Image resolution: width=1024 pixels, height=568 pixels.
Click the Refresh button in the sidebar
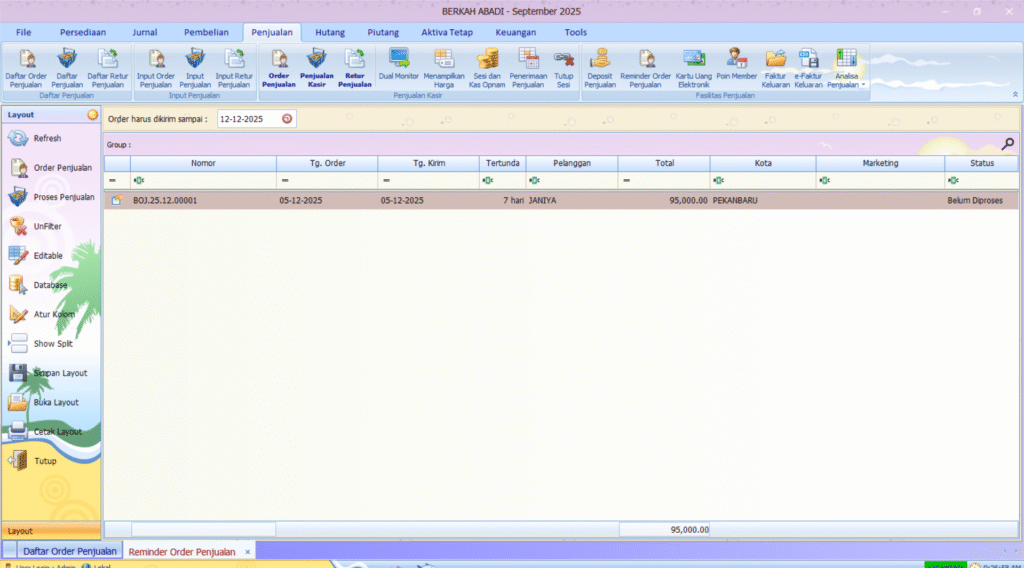46,139
